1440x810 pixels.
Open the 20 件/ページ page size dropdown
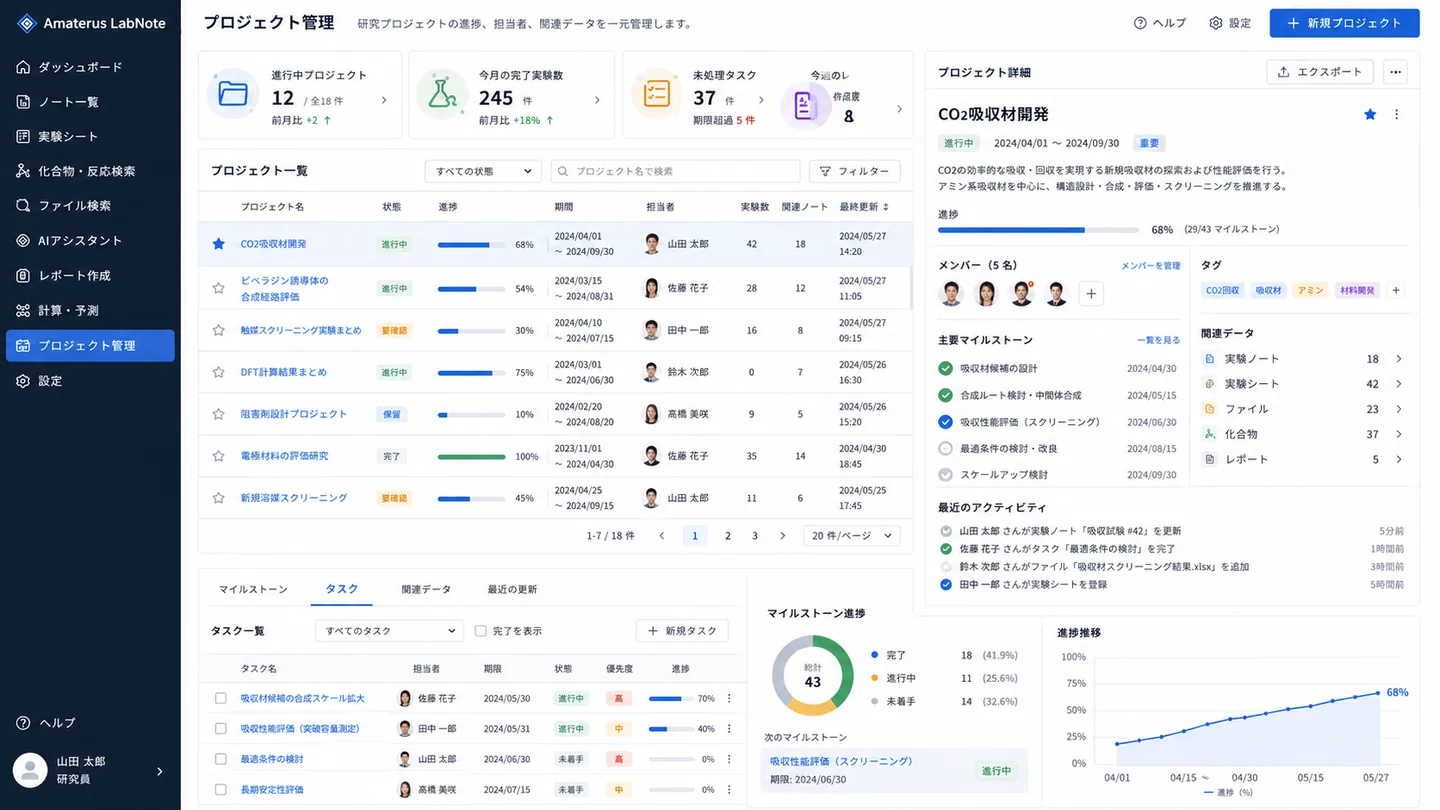click(851, 536)
